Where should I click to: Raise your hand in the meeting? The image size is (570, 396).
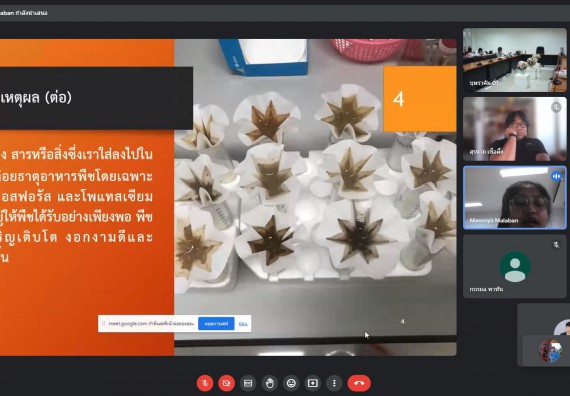pos(270,383)
